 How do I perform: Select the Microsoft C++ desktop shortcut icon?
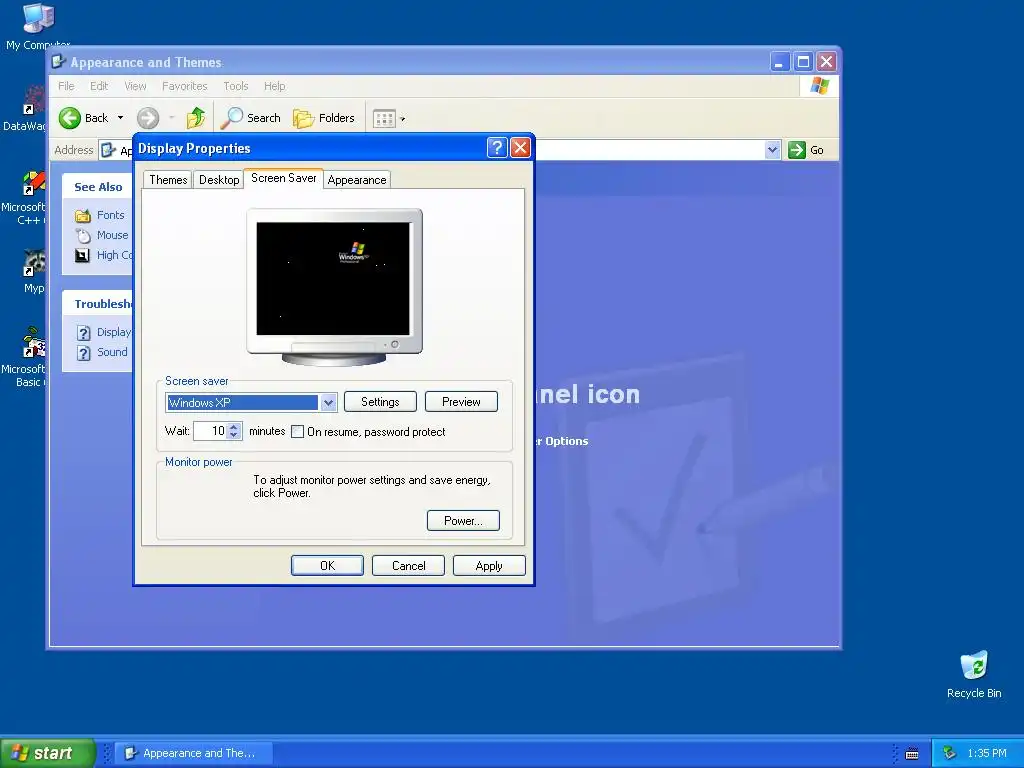[x=34, y=184]
